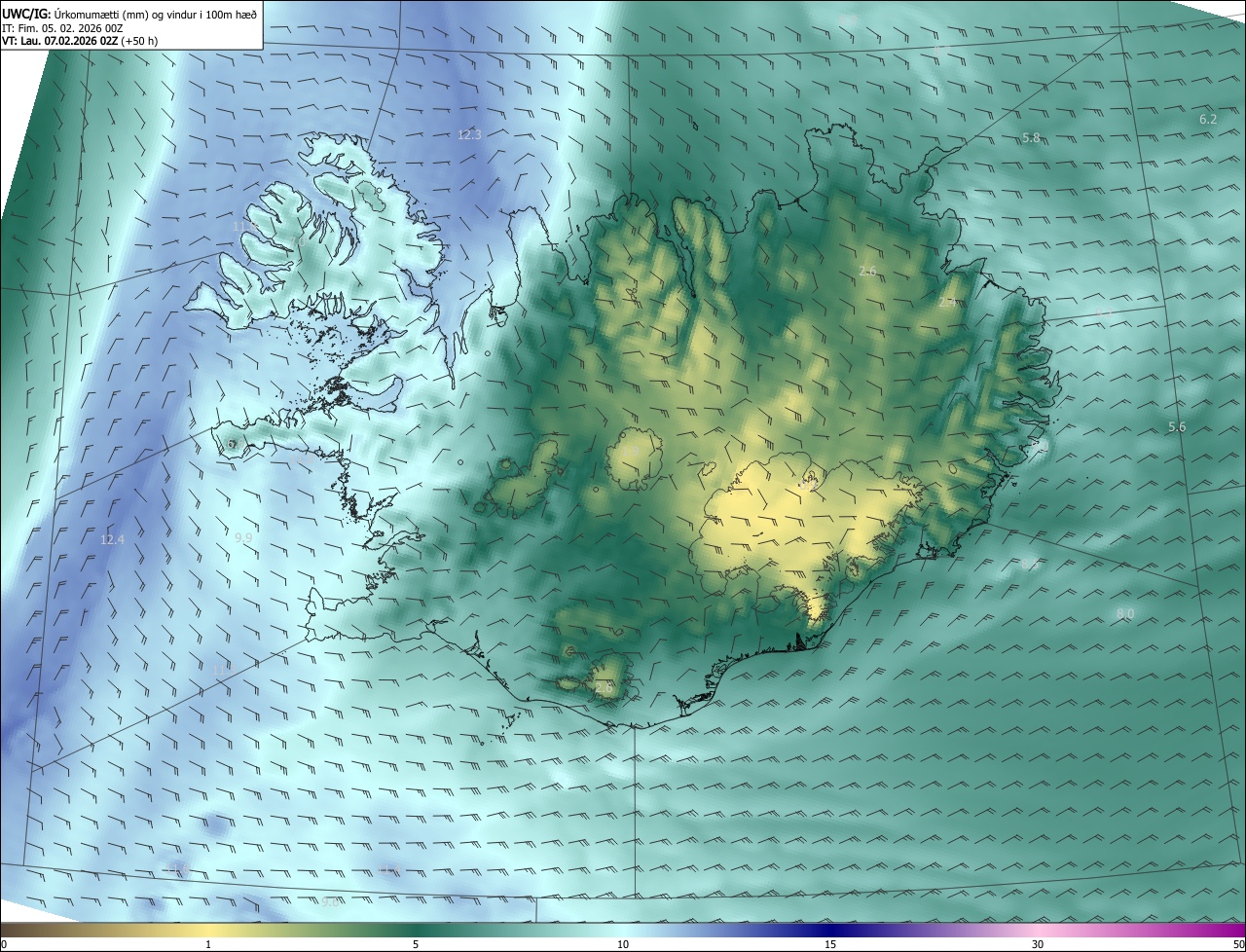Click the 5.8 precipitation value on map
Viewport: 1246px width, 952px height.
[1032, 138]
